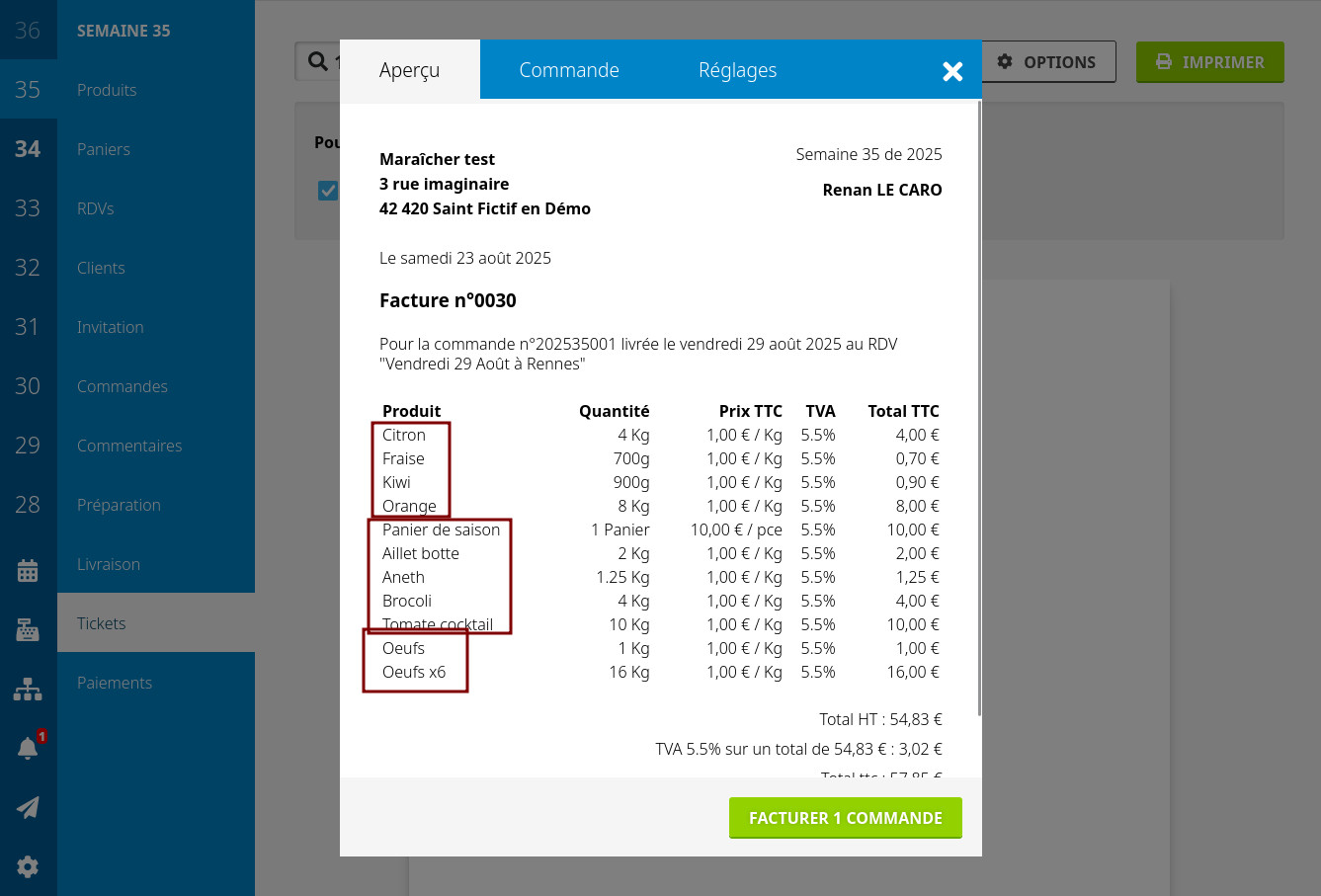Switch to the Commande tab
This screenshot has height=896, width=1321.
coord(569,70)
